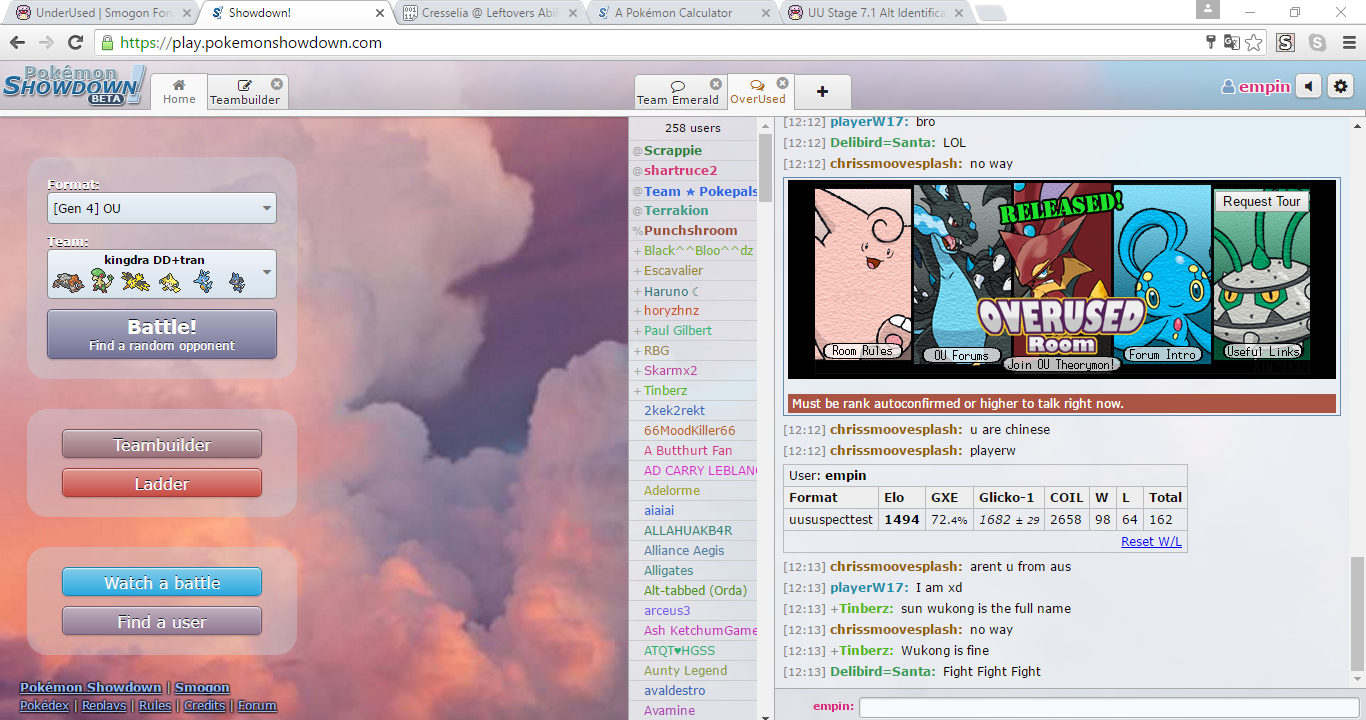Open the sound volume options

point(1308,87)
